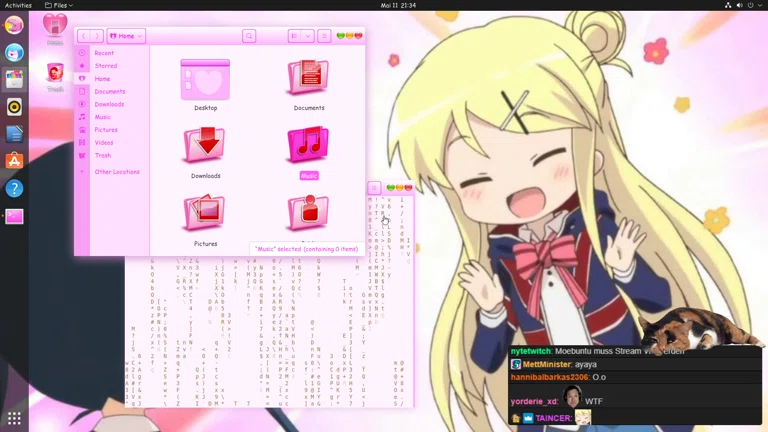Open the Home path bar dropdown
This screenshot has height=432, width=768.
(x=126, y=36)
